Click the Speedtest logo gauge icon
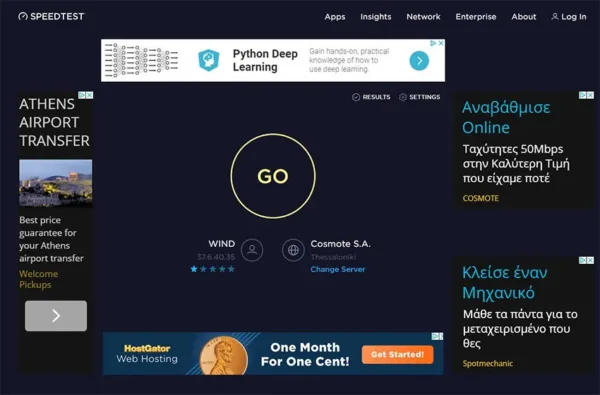The image size is (600, 395). [23, 16]
